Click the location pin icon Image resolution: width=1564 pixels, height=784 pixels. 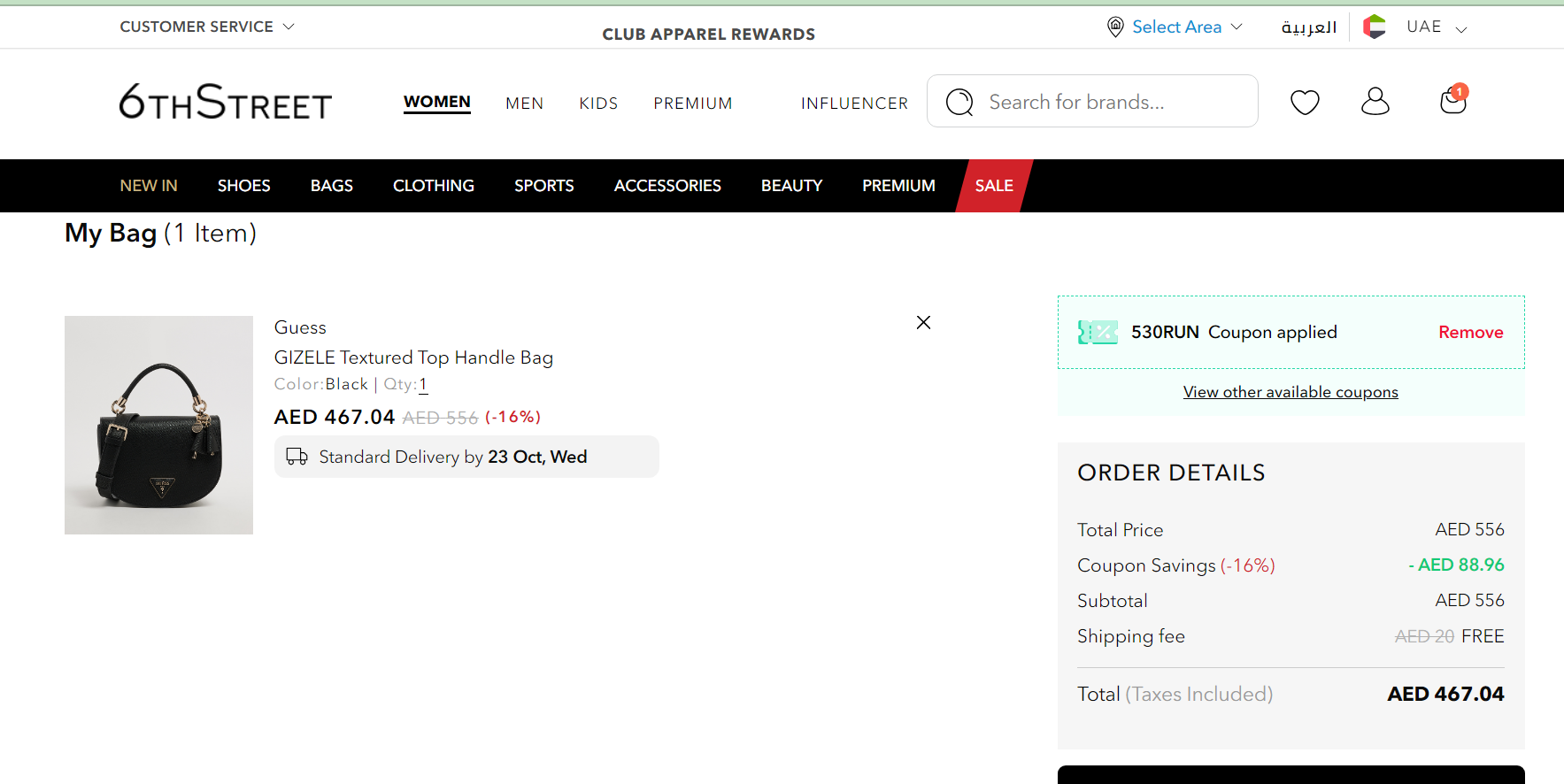pos(1115,27)
